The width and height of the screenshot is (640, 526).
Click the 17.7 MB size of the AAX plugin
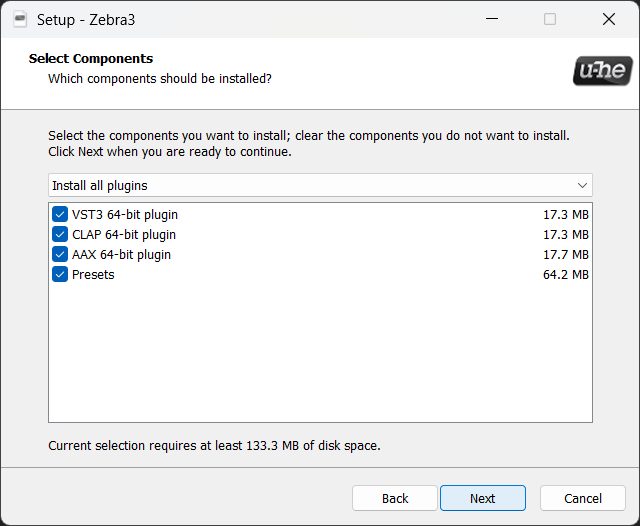click(565, 254)
